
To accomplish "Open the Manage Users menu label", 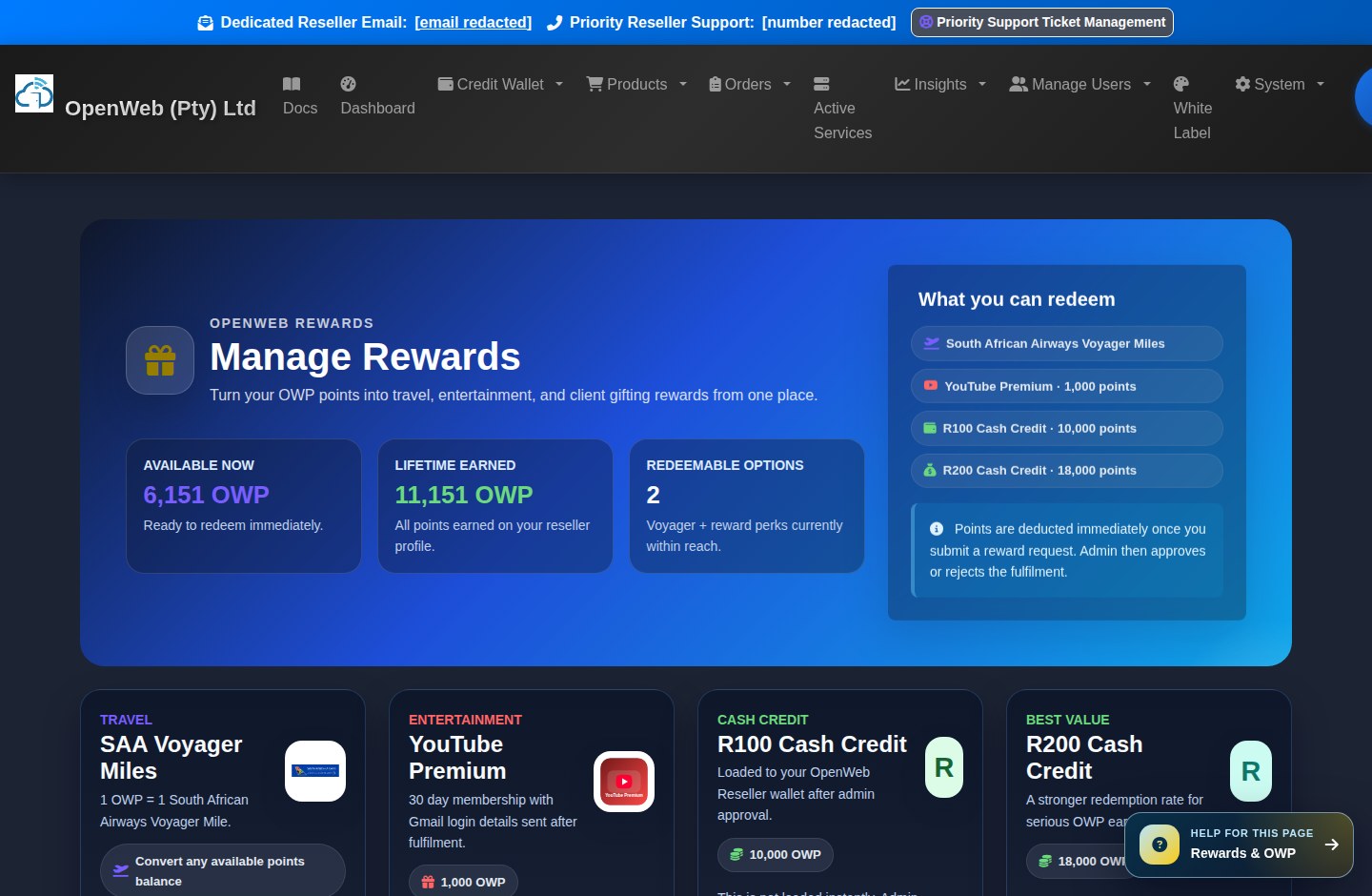I will tap(1081, 84).
